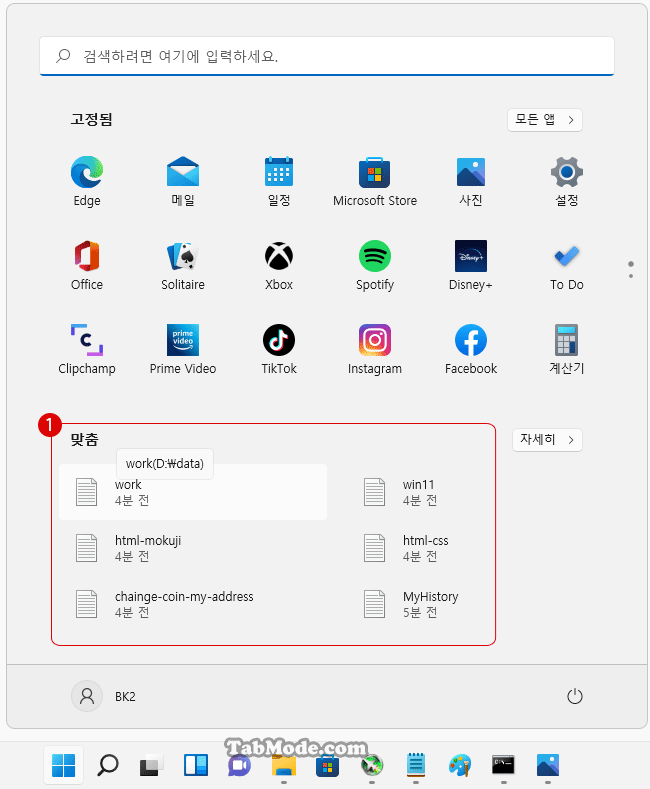This screenshot has height=789, width=650.
Task: Open File Explorer on the taskbar
Action: pos(284,766)
